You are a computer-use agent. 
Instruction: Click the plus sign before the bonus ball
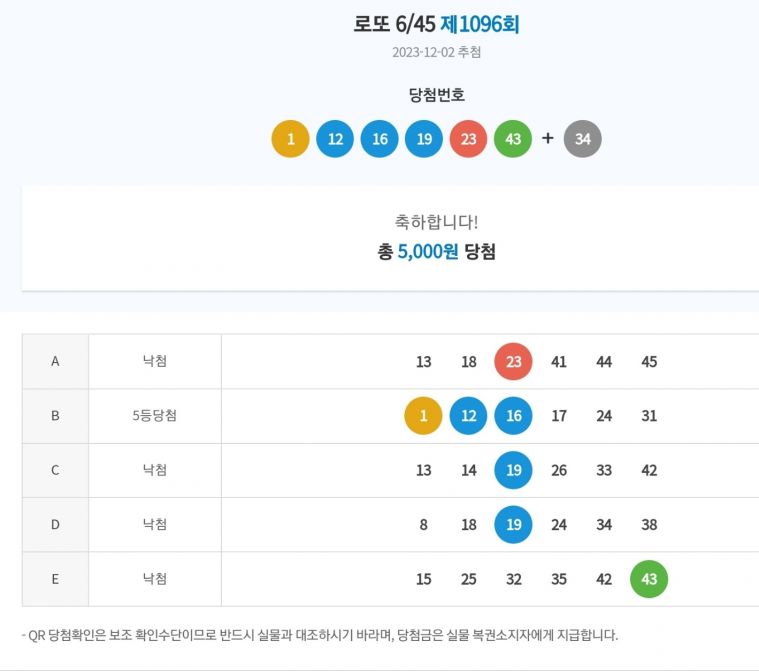547,138
